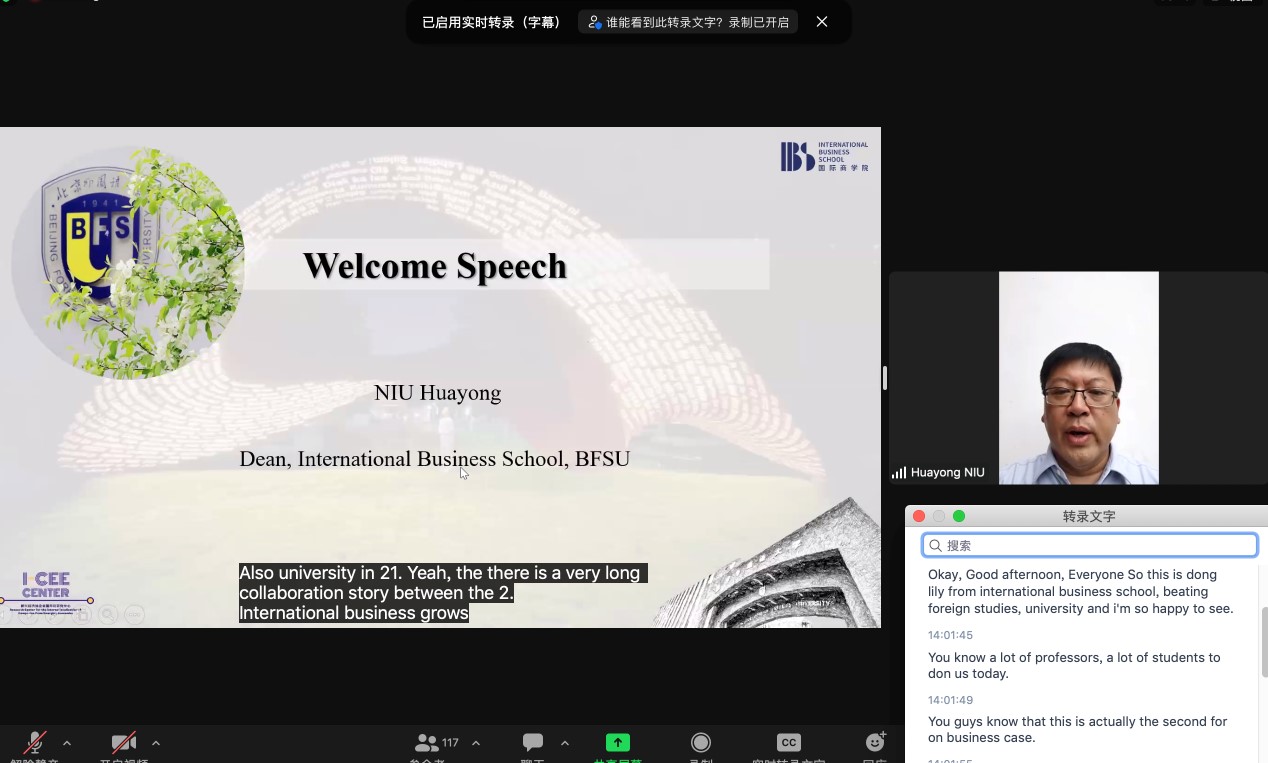Open the chat bubble icon
The width and height of the screenshot is (1268, 763).
pos(533,742)
